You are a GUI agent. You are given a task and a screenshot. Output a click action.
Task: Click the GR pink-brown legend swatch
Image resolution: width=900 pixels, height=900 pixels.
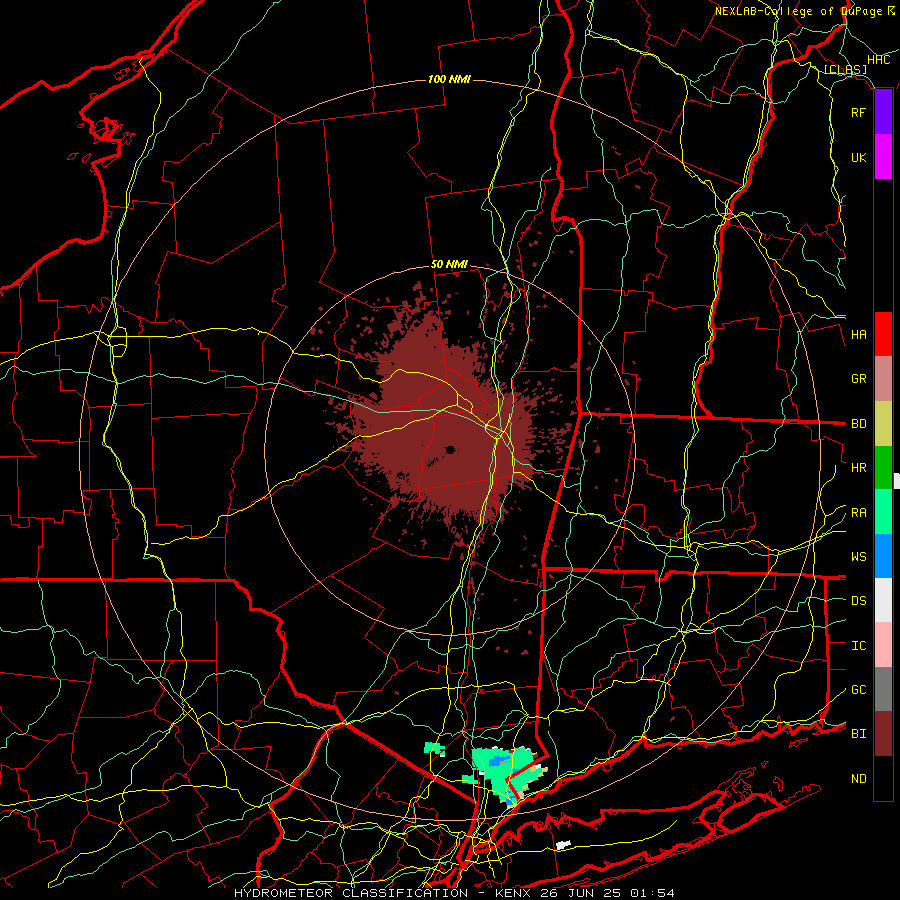pyautogui.click(x=883, y=379)
